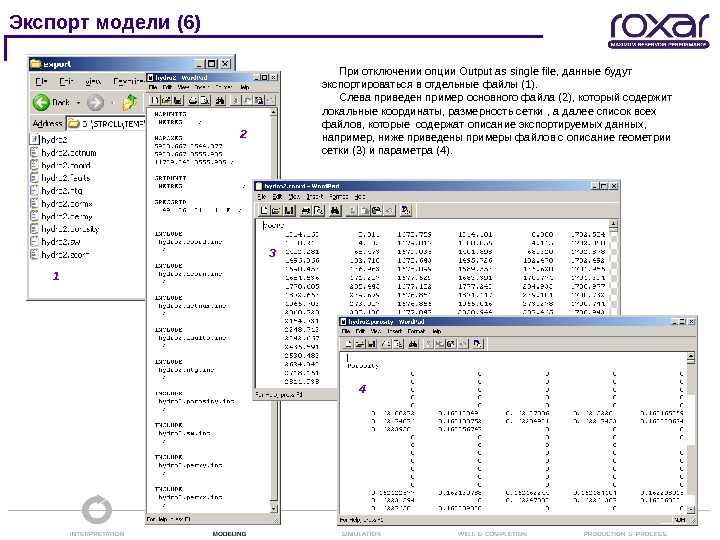Open File menu in hydro2.porosity WordPad
Image resolution: width=720 pixels, height=540 pixels.
(x=346, y=331)
